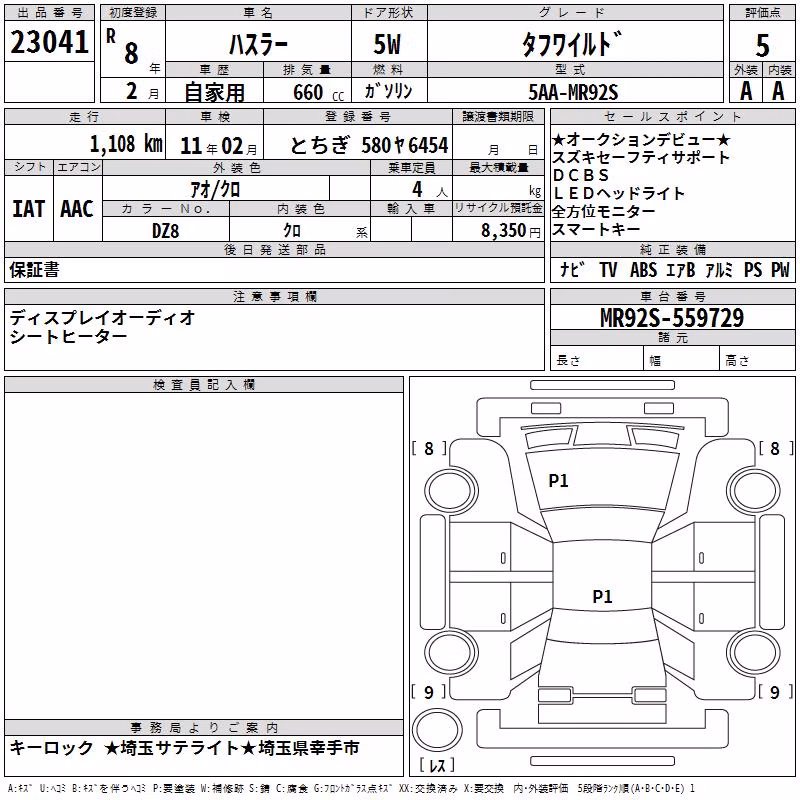Viewport: 800px width, 800px height.
Task: Click PS equipment label
Action: (x=753, y=269)
